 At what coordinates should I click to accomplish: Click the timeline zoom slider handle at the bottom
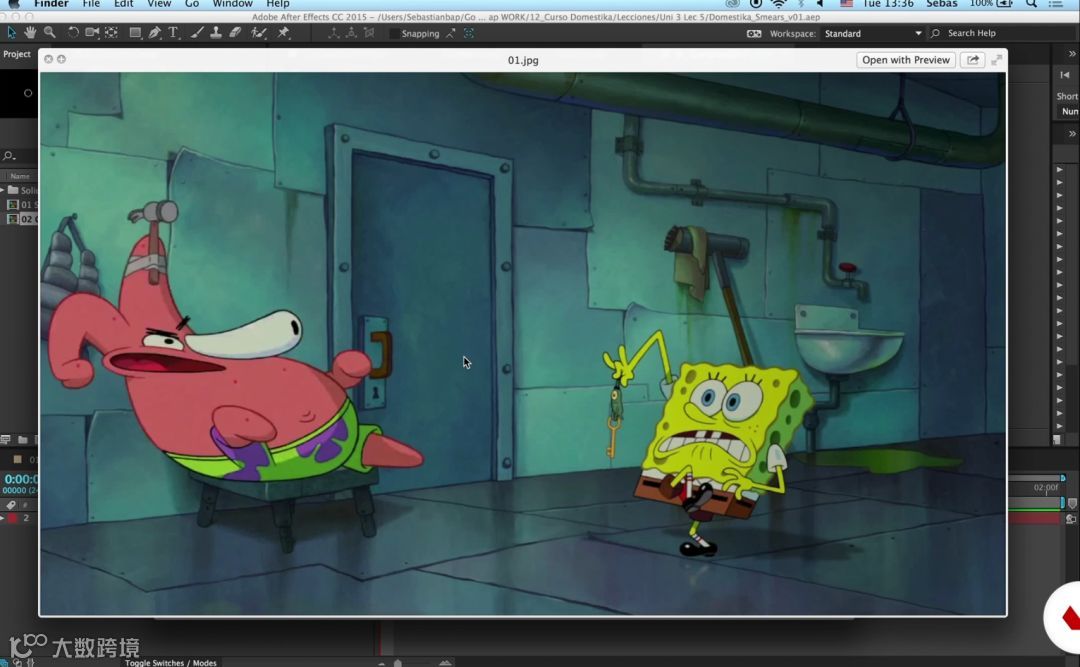(x=397, y=663)
